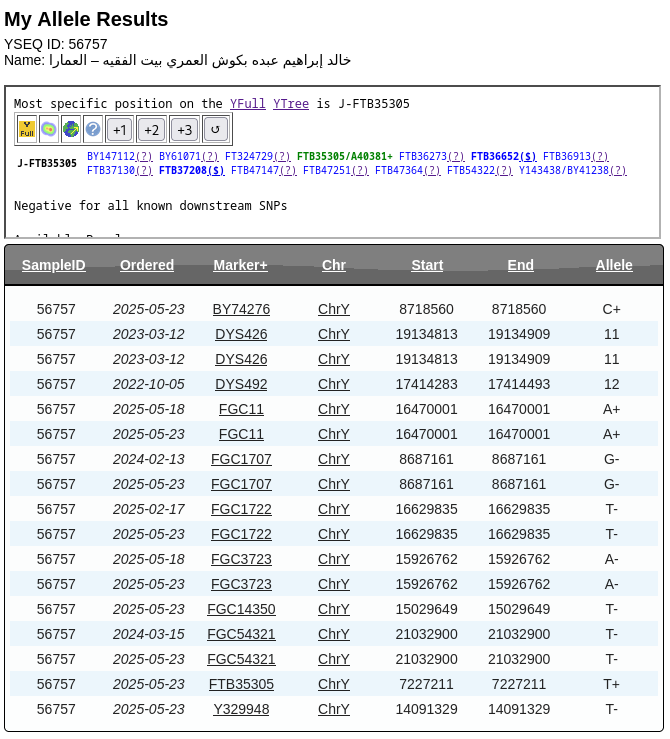This screenshot has width=670, height=739.
Task: Select the start value 8718560
Action: coord(426,309)
